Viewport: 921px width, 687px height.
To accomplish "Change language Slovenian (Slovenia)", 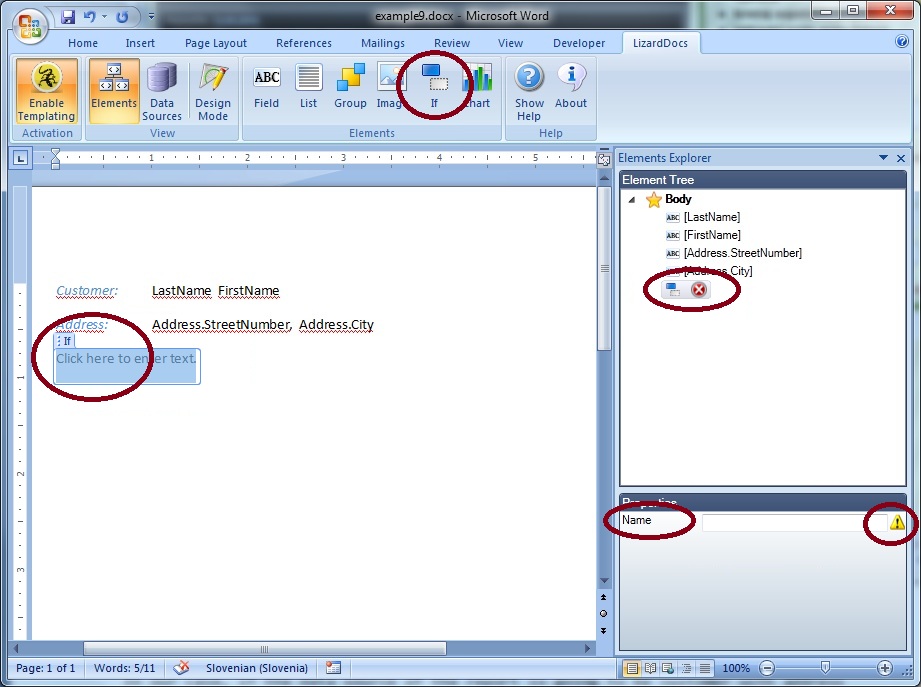I will click(257, 668).
